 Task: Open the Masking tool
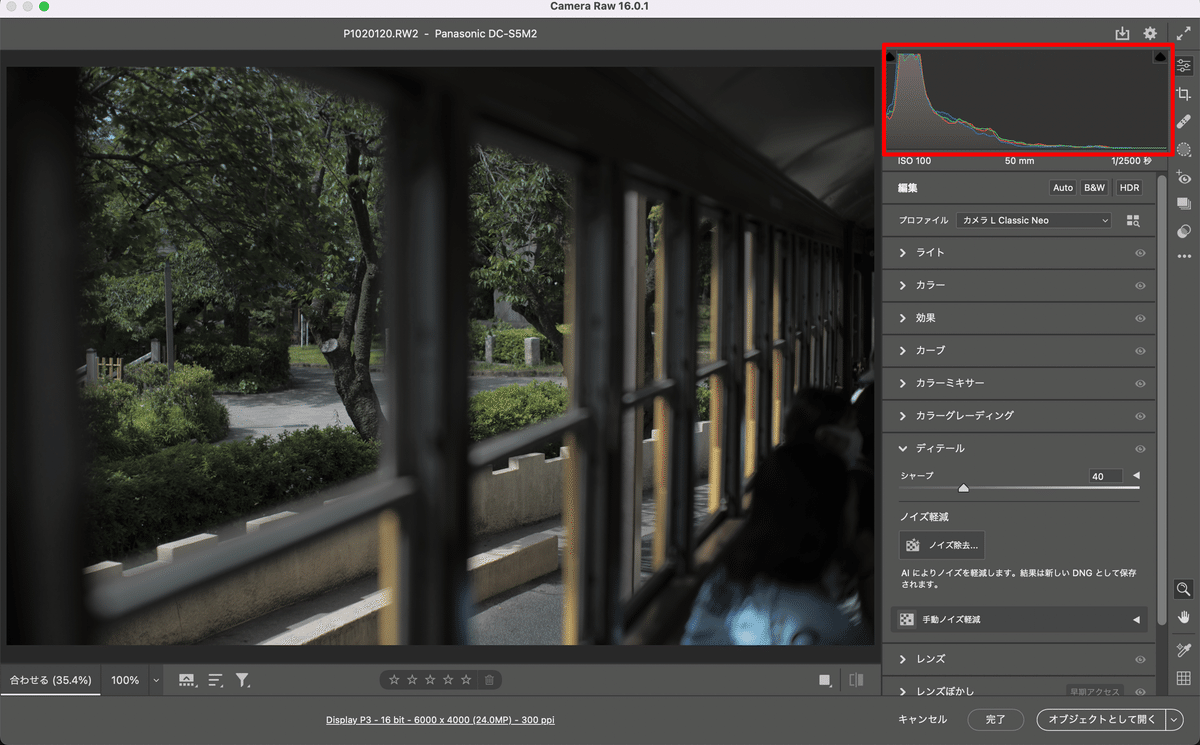pyautogui.click(x=1184, y=149)
